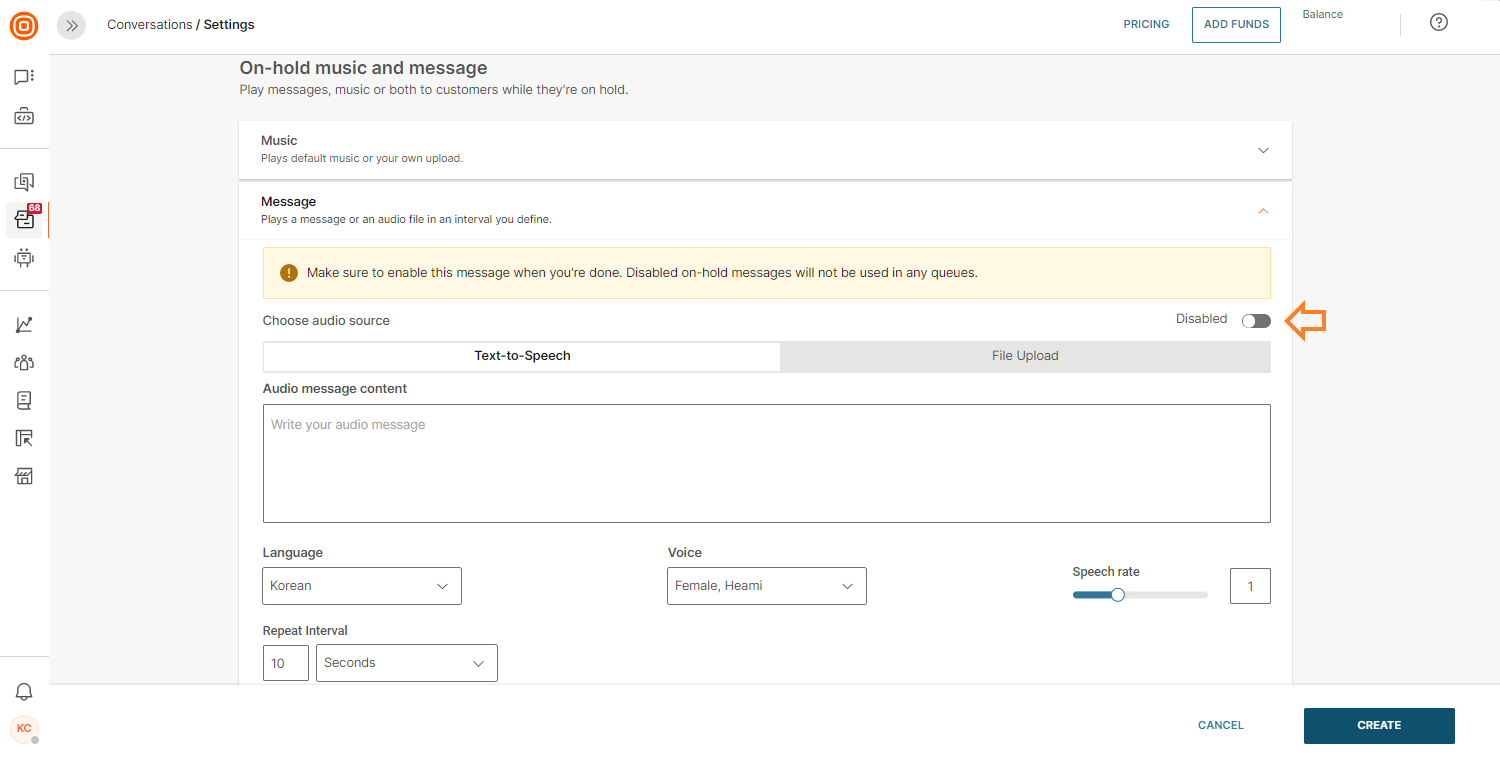
Task: Click the Speech rate slider handle
Action: pyautogui.click(x=1118, y=595)
